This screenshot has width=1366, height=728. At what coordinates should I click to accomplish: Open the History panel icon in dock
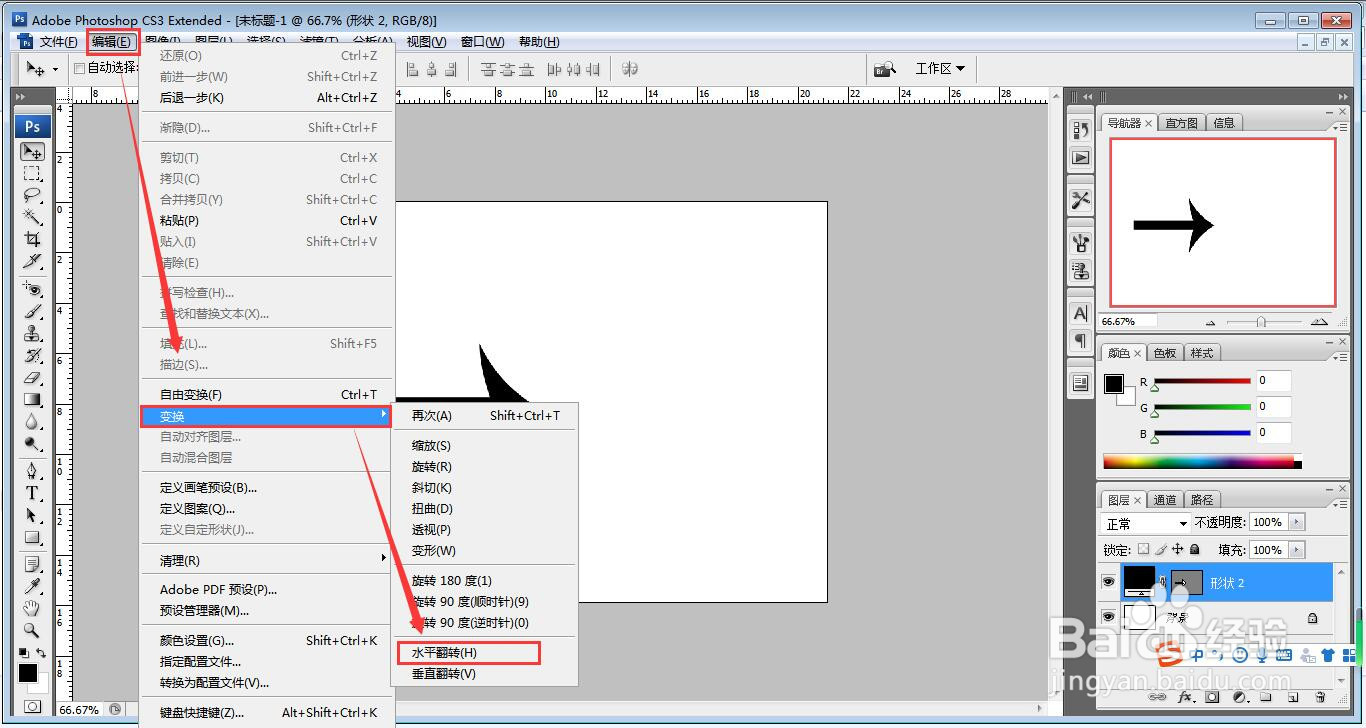pos(1080,131)
